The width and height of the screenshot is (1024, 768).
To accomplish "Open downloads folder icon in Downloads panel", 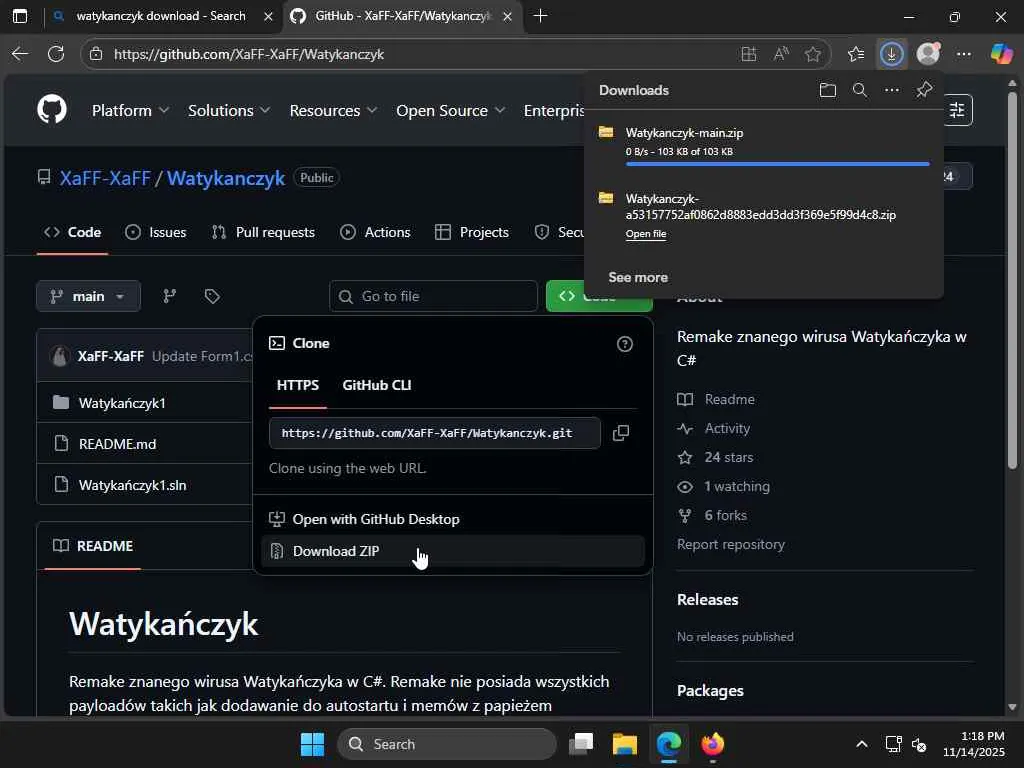I will (827, 90).
